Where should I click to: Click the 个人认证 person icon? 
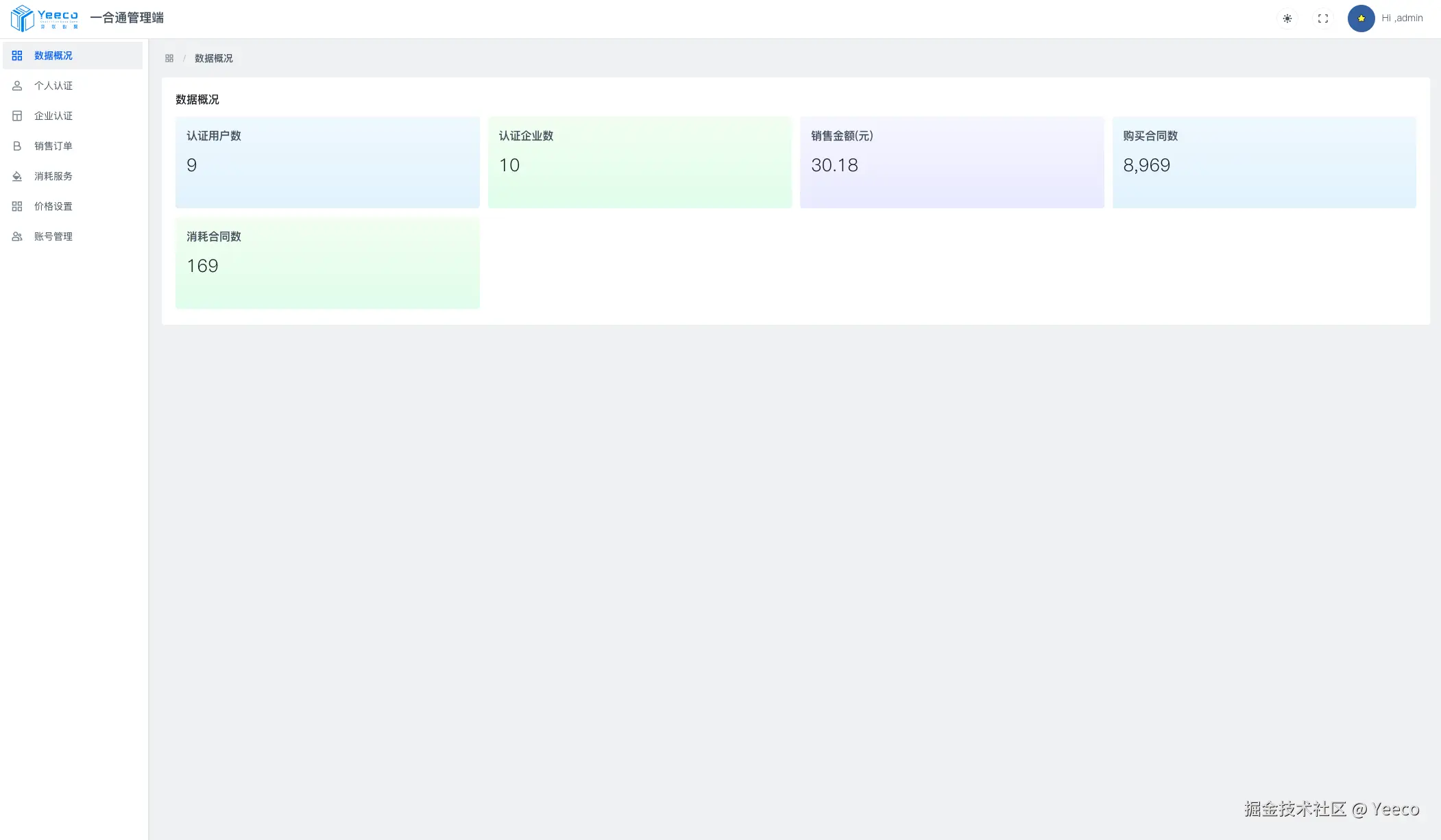point(17,86)
